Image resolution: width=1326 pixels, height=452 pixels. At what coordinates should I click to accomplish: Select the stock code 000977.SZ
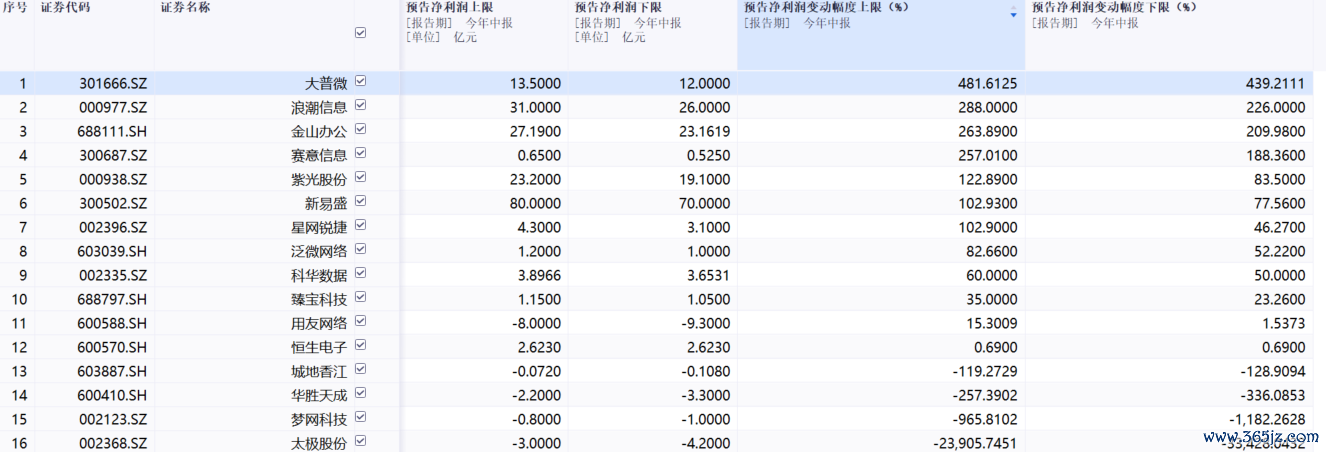(x=113, y=107)
